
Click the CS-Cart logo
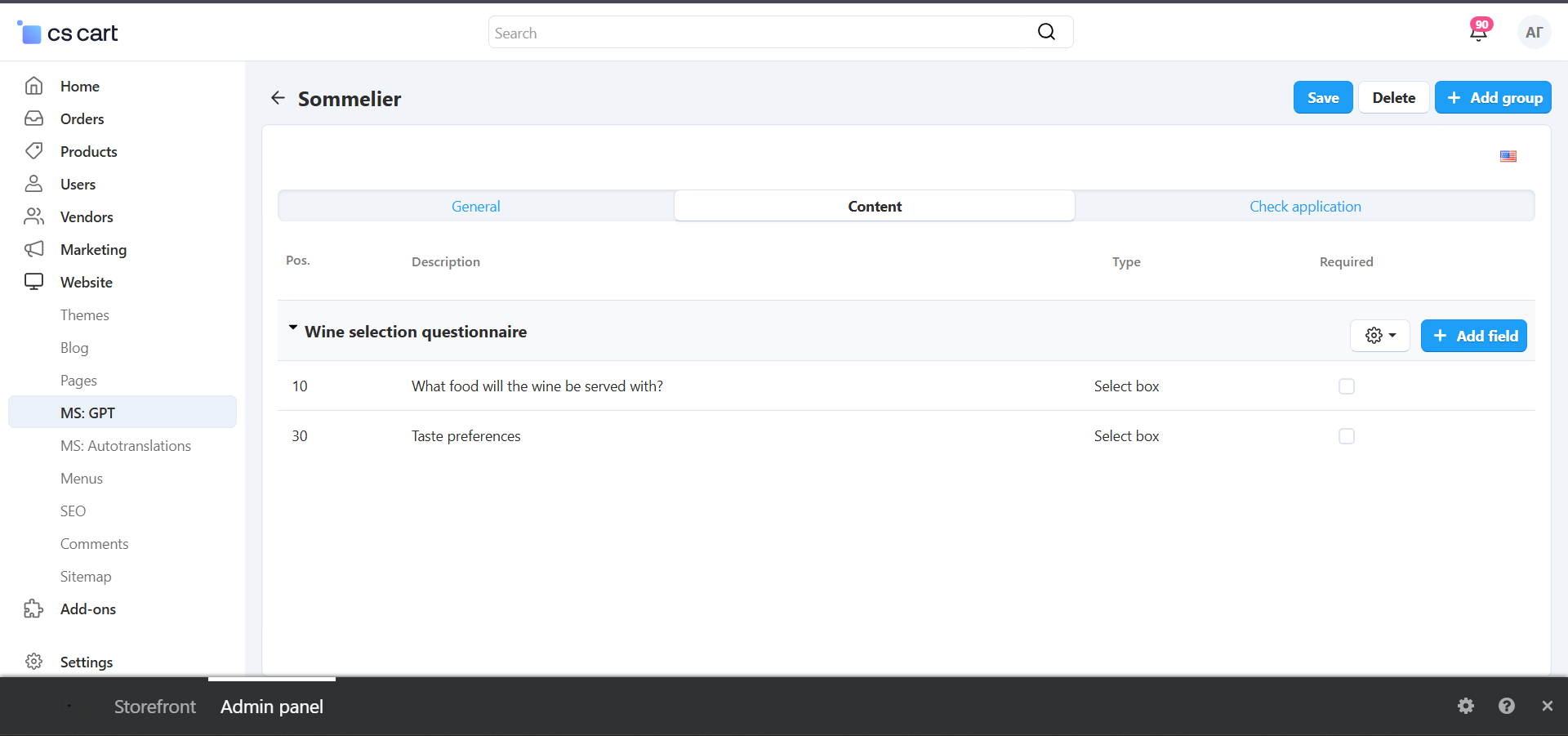68,33
